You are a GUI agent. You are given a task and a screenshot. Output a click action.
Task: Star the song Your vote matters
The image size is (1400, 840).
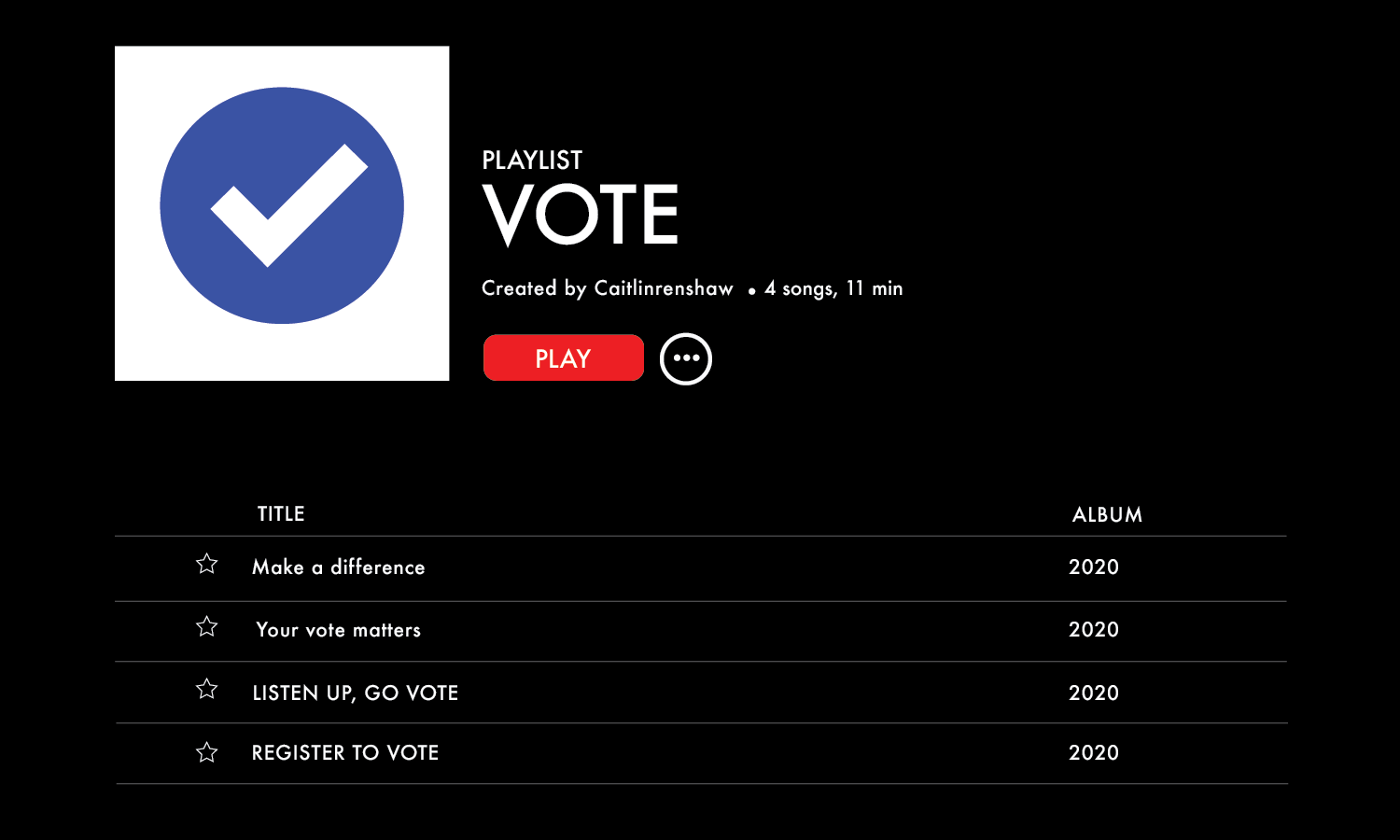206,626
